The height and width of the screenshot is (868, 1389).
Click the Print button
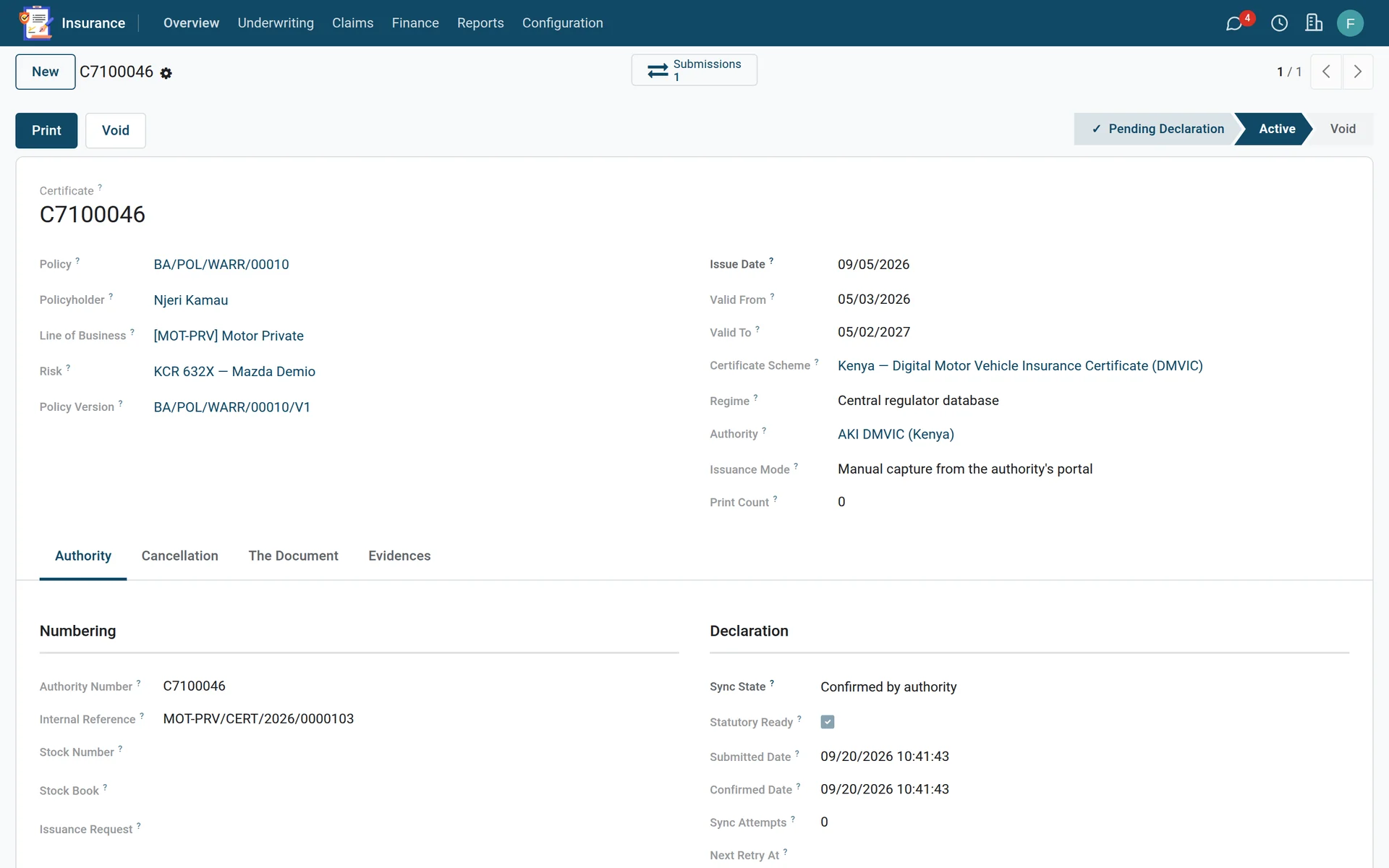click(46, 130)
